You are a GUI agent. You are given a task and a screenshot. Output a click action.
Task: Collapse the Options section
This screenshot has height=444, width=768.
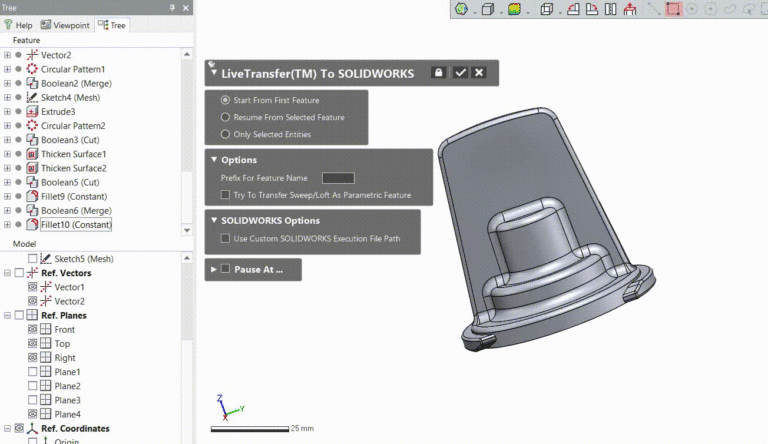[214, 160]
